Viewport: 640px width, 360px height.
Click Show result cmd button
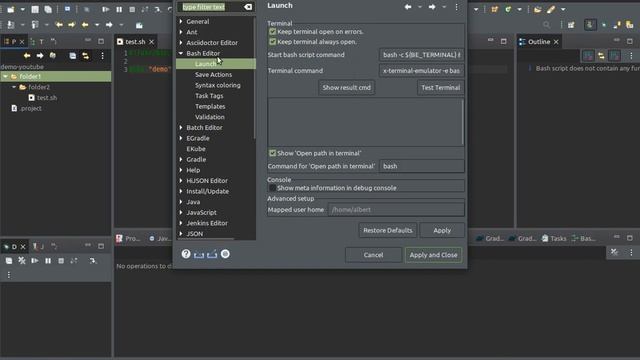(347, 87)
